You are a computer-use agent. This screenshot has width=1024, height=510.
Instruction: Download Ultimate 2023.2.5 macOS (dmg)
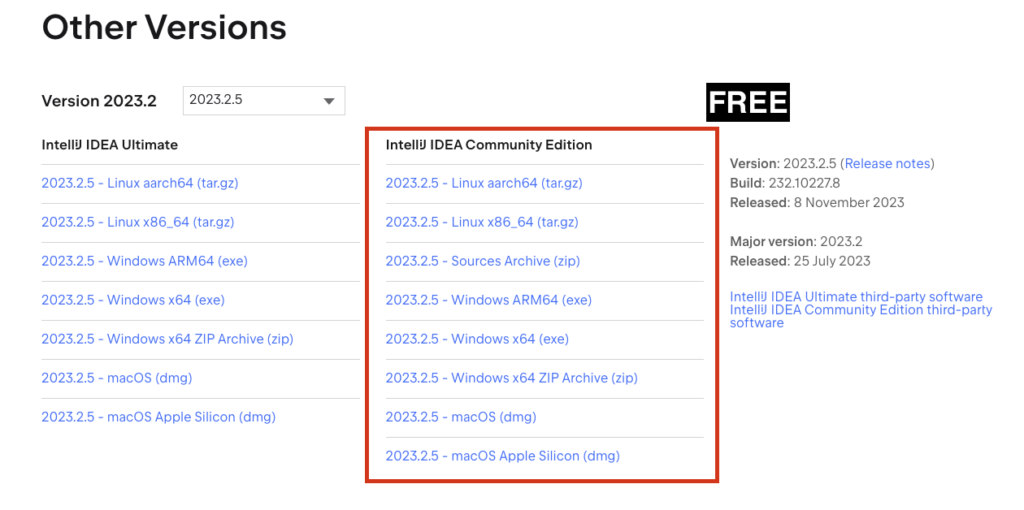pyautogui.click(x=117, y=378)
